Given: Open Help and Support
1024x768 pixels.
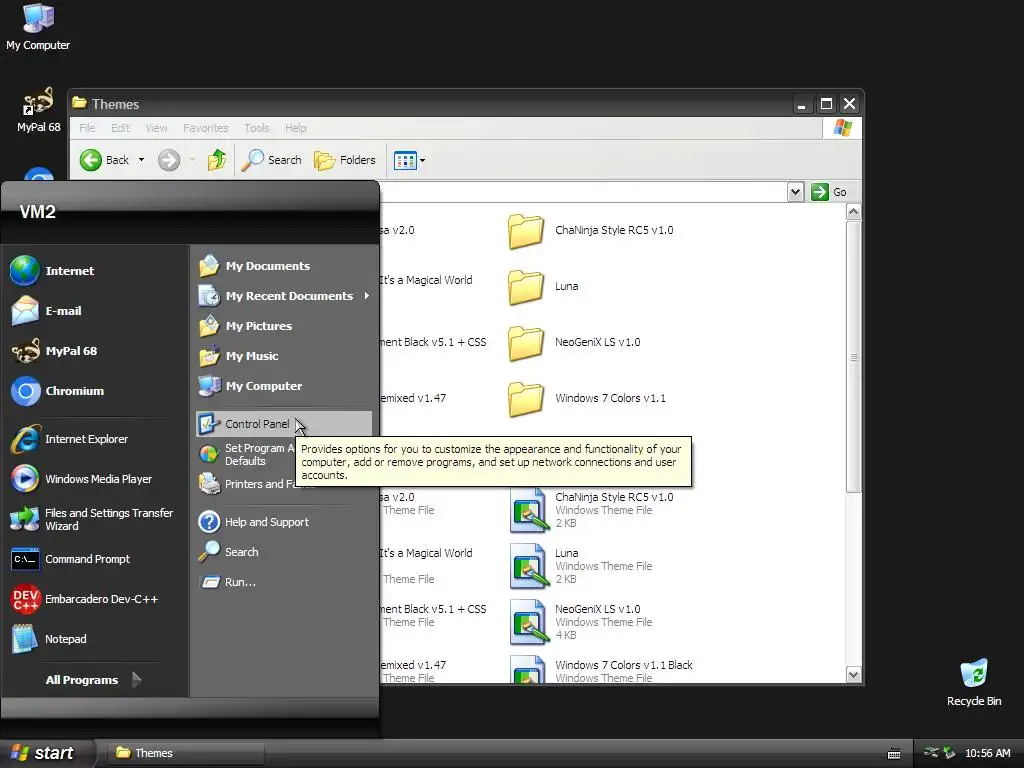Looking at the screenshot, I should point(284,522).
